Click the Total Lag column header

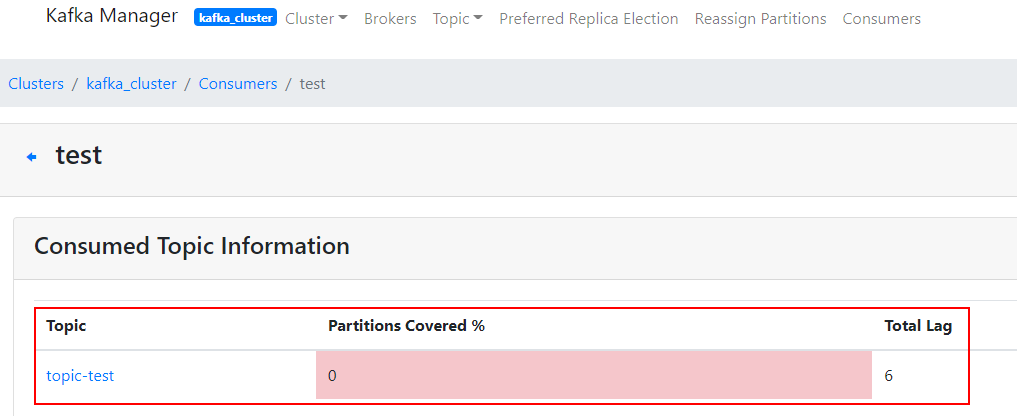coord(918,326)
